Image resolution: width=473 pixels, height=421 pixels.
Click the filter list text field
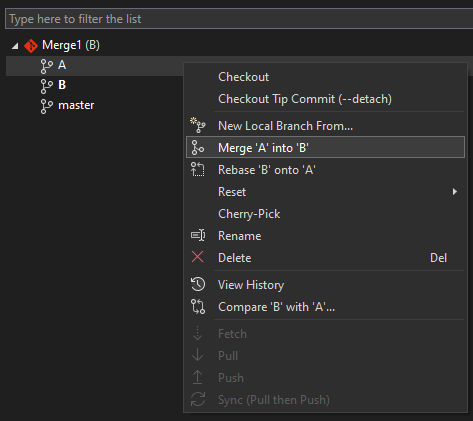[239, 19]
